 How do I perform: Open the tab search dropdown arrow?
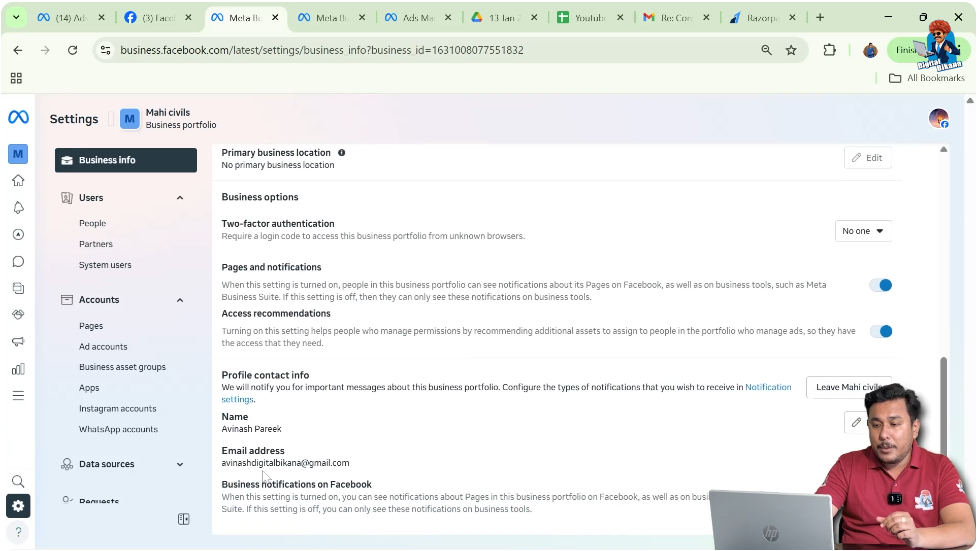point(16,17)
